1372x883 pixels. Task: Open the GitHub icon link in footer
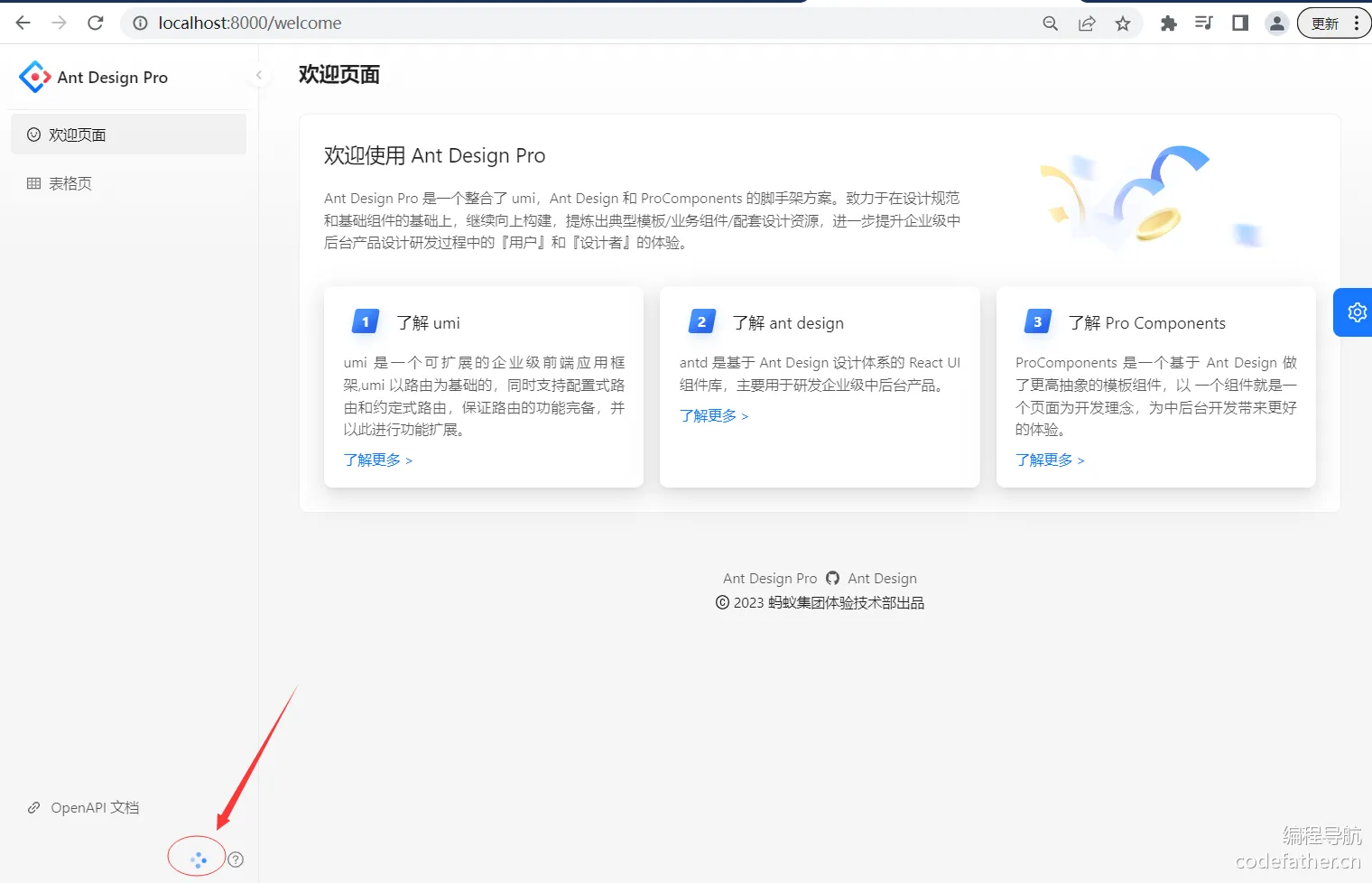832,578
